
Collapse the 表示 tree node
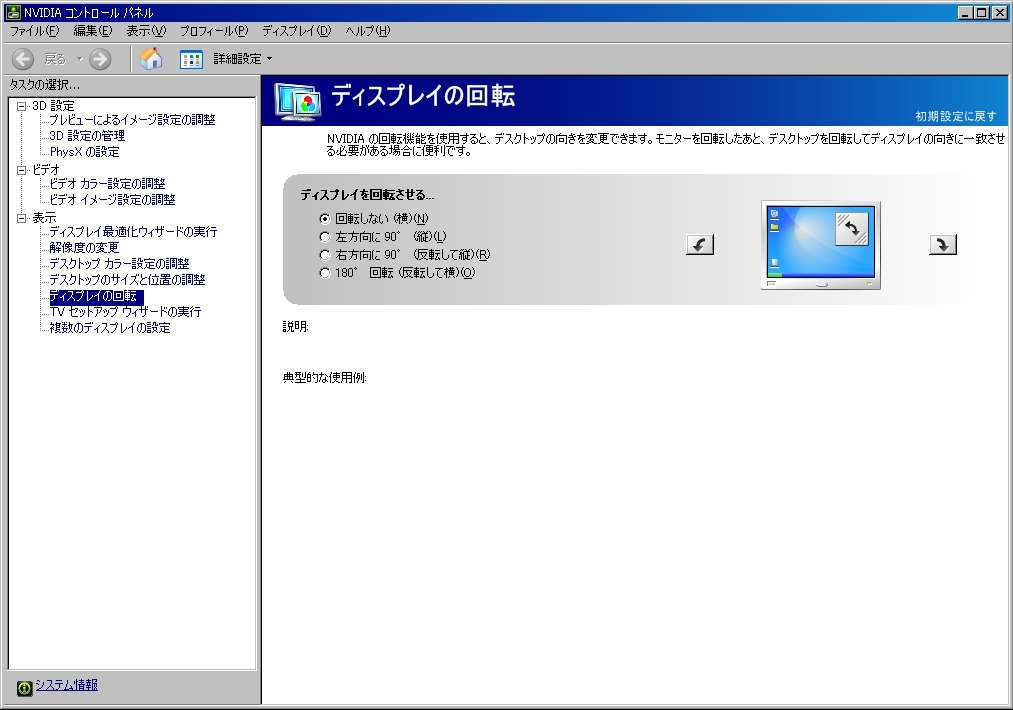tap(21, 218)
